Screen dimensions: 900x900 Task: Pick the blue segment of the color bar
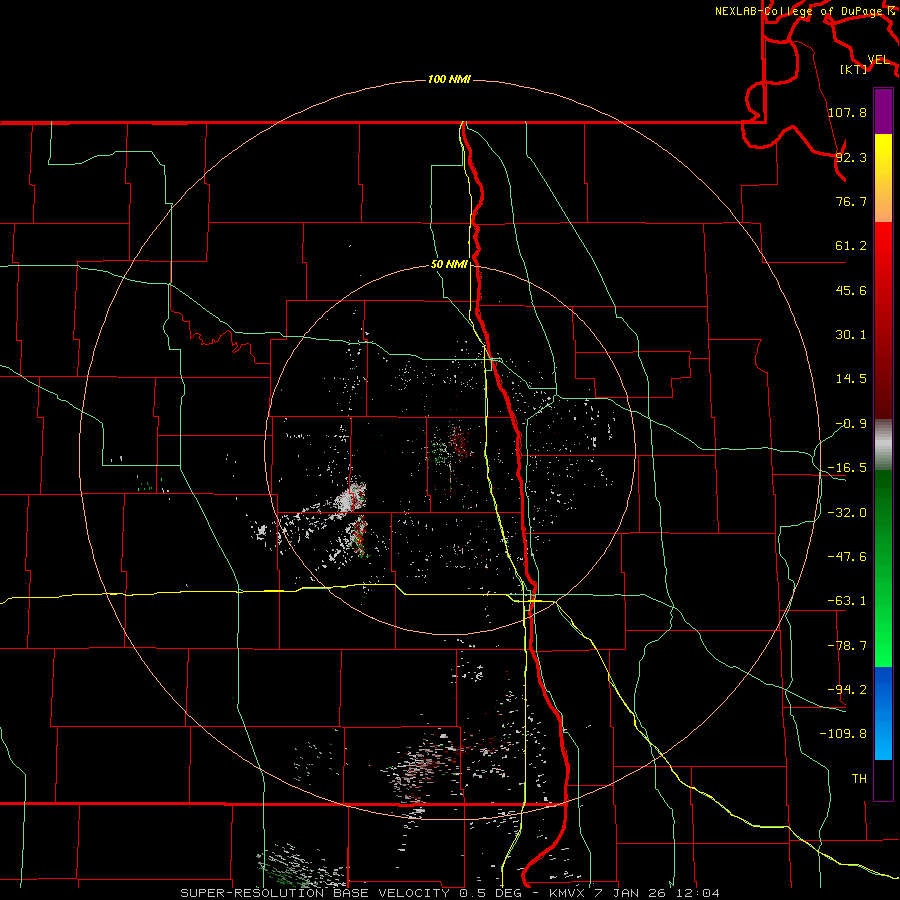click(883, 713)
